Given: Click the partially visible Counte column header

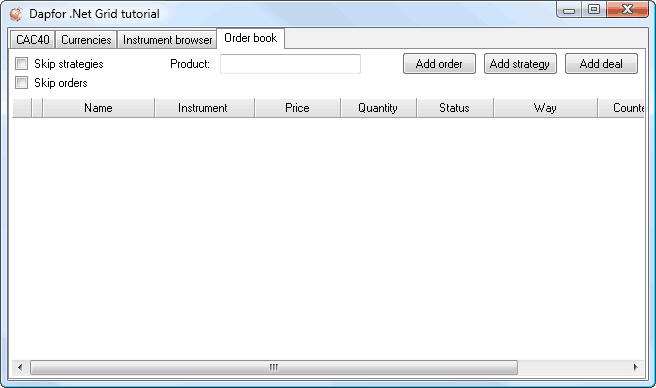Looking at the screenshot, I should [621, 108].
